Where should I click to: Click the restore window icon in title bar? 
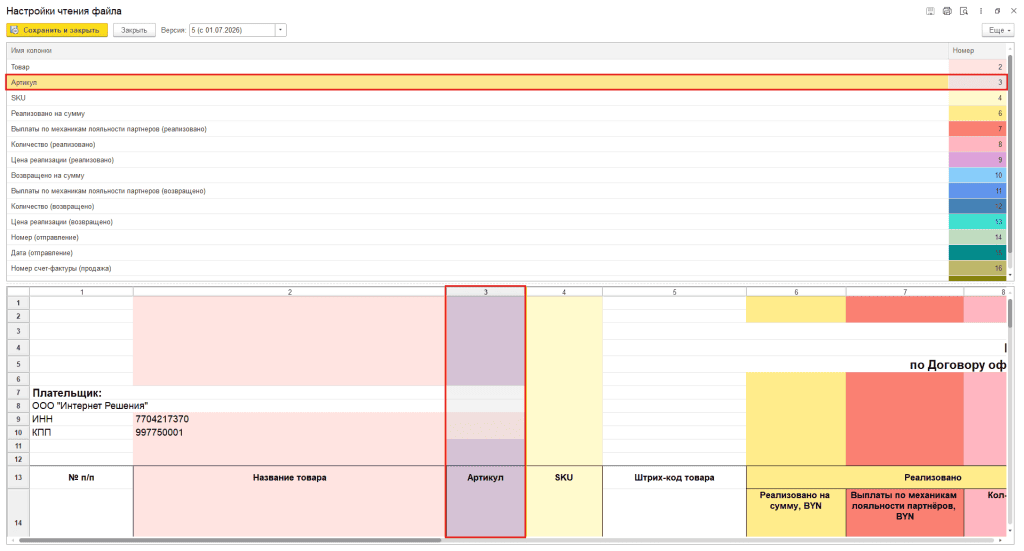click(997, 11)
